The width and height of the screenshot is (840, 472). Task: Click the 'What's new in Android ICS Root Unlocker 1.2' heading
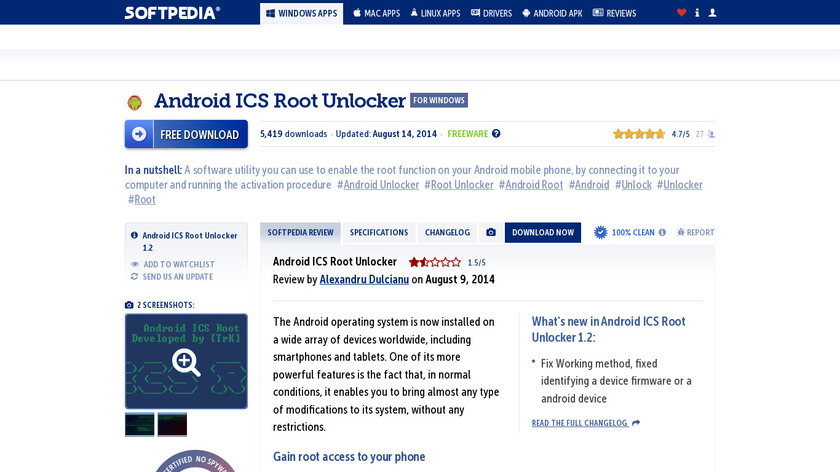(608, 329)
